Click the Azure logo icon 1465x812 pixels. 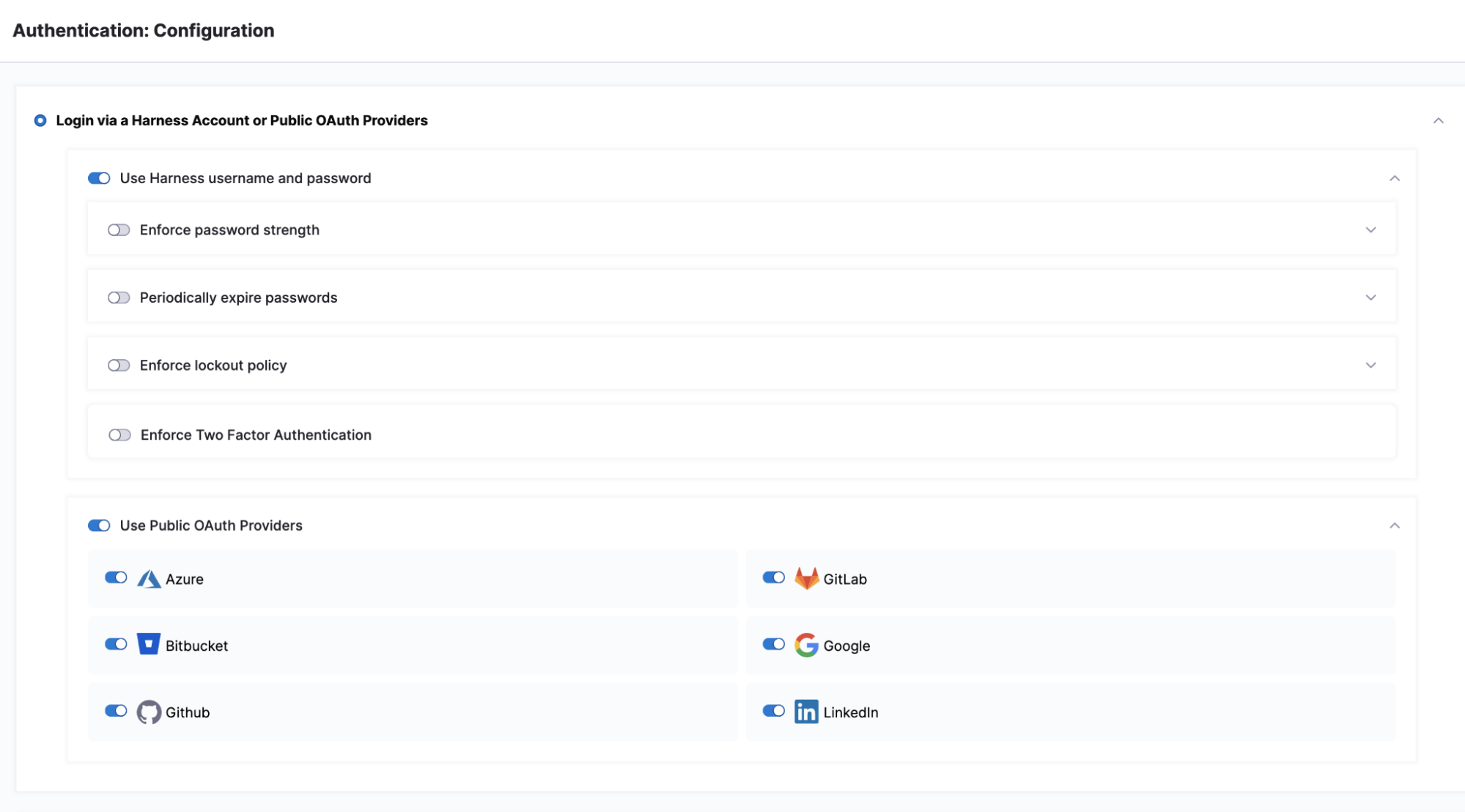tap(149, 578)
